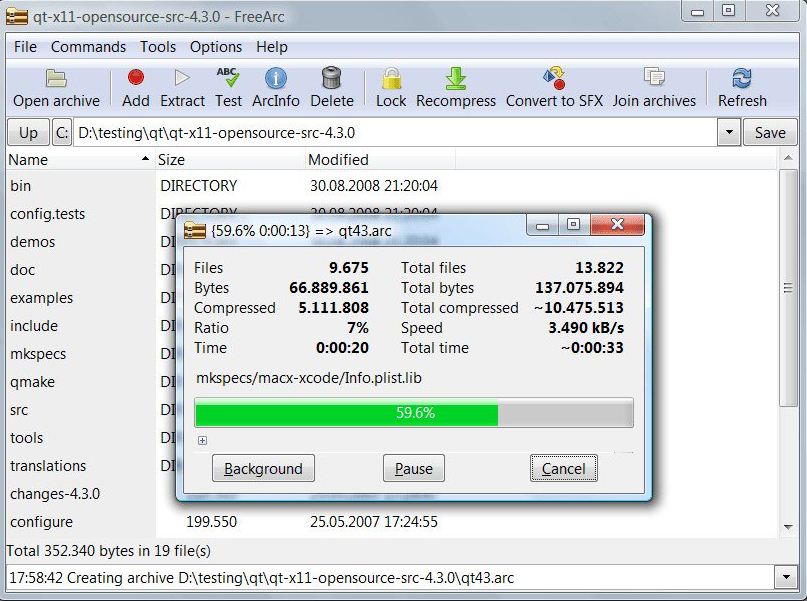Viewport: 807px width, 601px height.
Task: Select the doc directory
Action: 22,270
